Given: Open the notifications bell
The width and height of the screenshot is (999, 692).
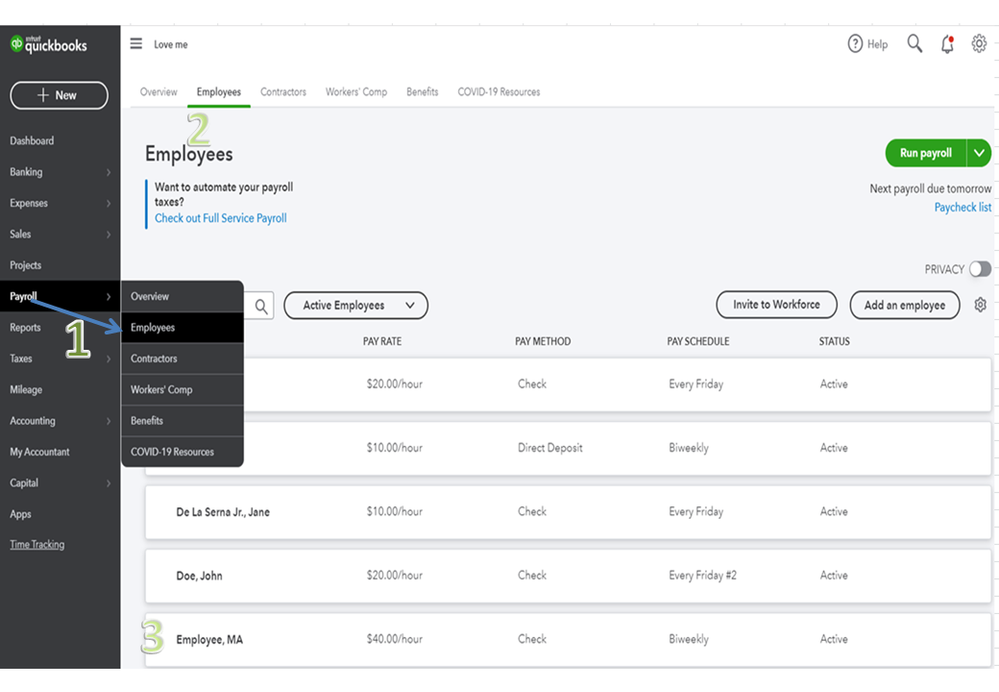Looking at the screenshot, I should [947, 44].
